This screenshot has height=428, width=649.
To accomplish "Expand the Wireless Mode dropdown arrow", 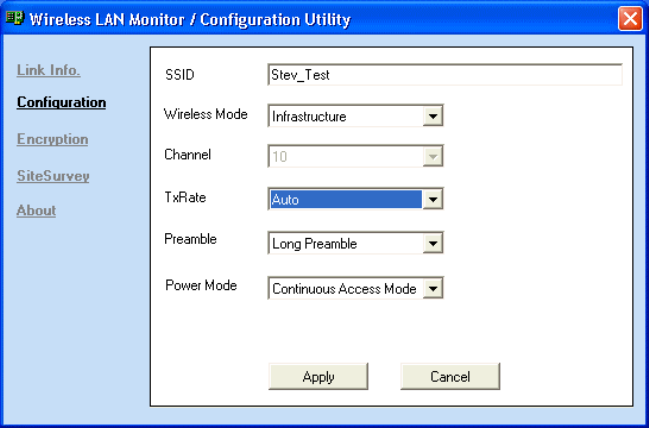I will (x=433, y=116).
